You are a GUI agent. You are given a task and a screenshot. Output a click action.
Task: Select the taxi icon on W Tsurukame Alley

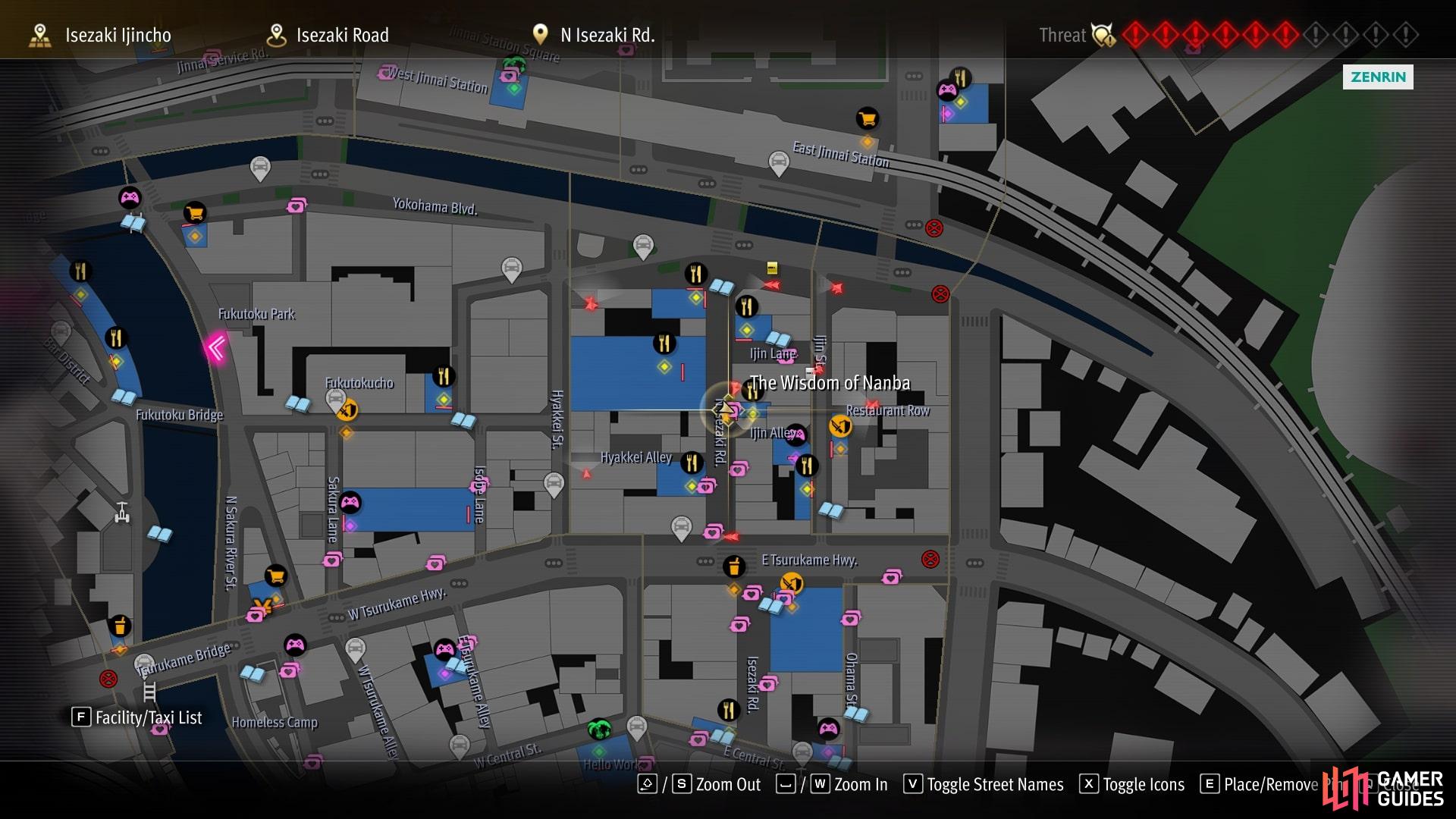(x=355, y=650)
